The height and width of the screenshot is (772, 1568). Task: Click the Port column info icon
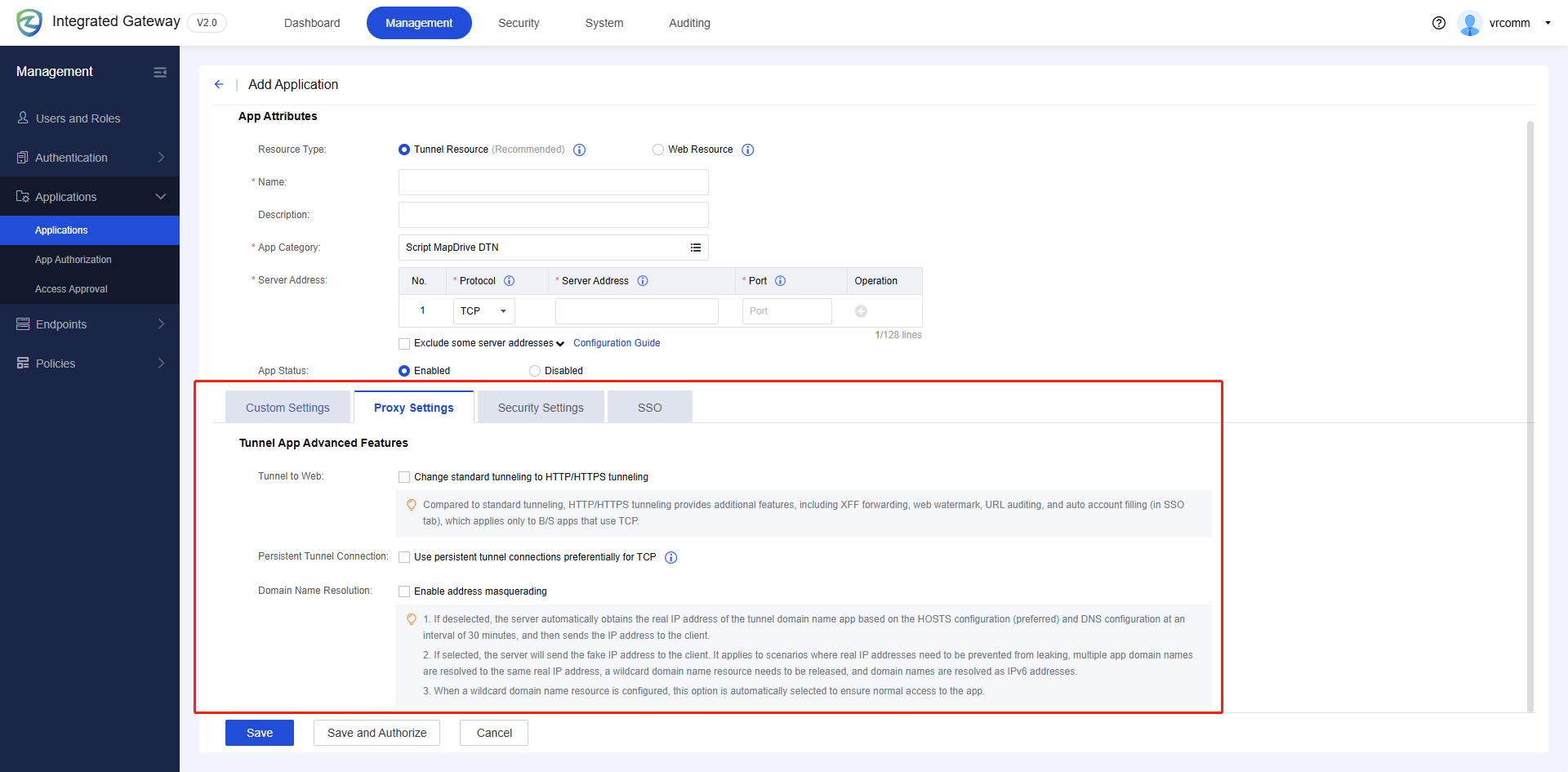781,280
